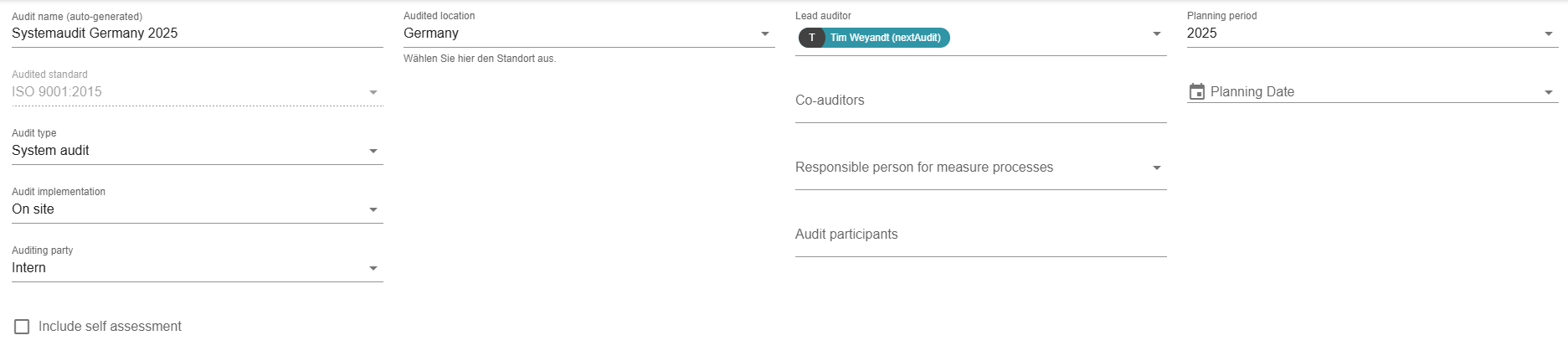Viewport: 1568px width, 356px height.
Task: Expand the Auditing party dropdown arrow
Action: [x=373, y=268]
